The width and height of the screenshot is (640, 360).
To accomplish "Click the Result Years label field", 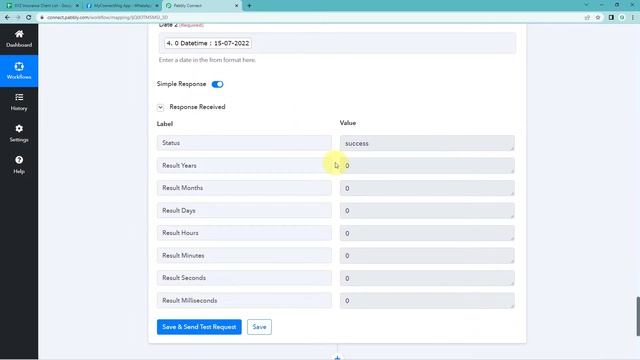I will (244, 166).
